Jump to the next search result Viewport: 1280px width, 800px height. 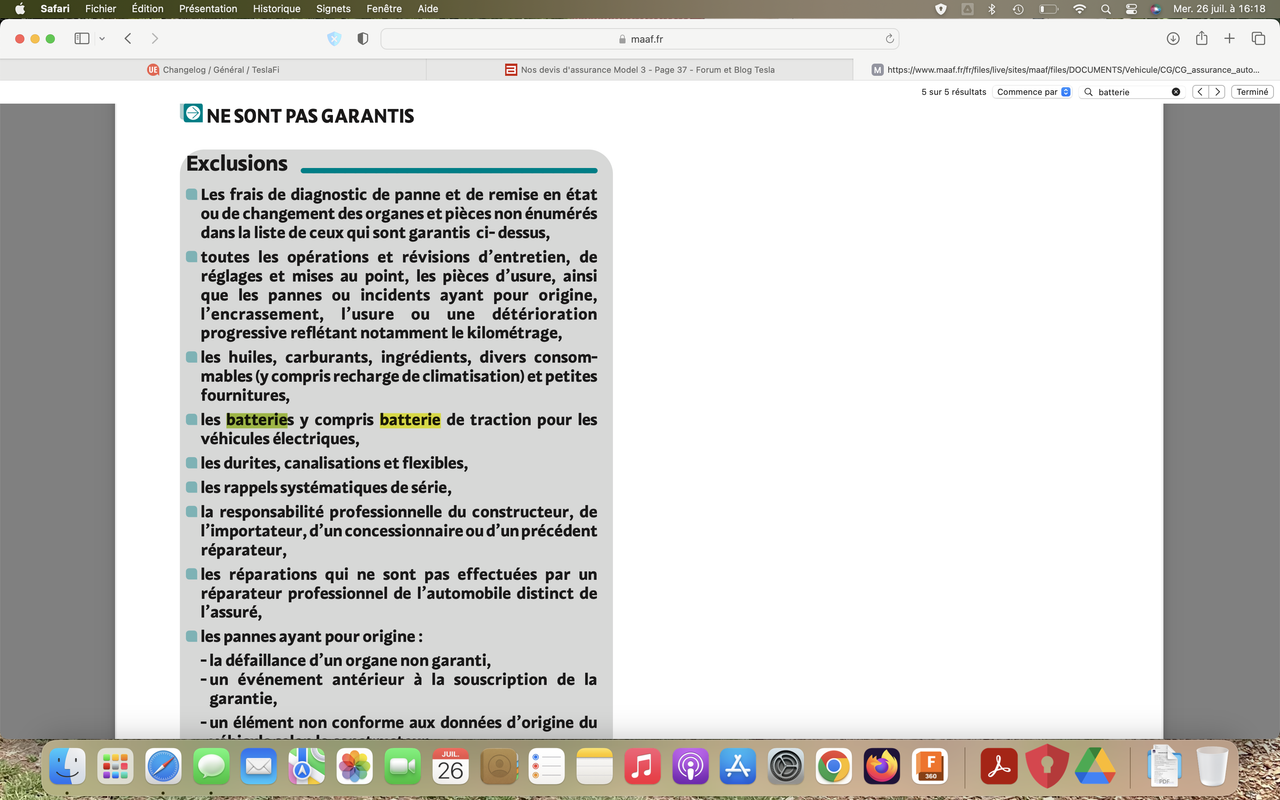coord(1217,92)
